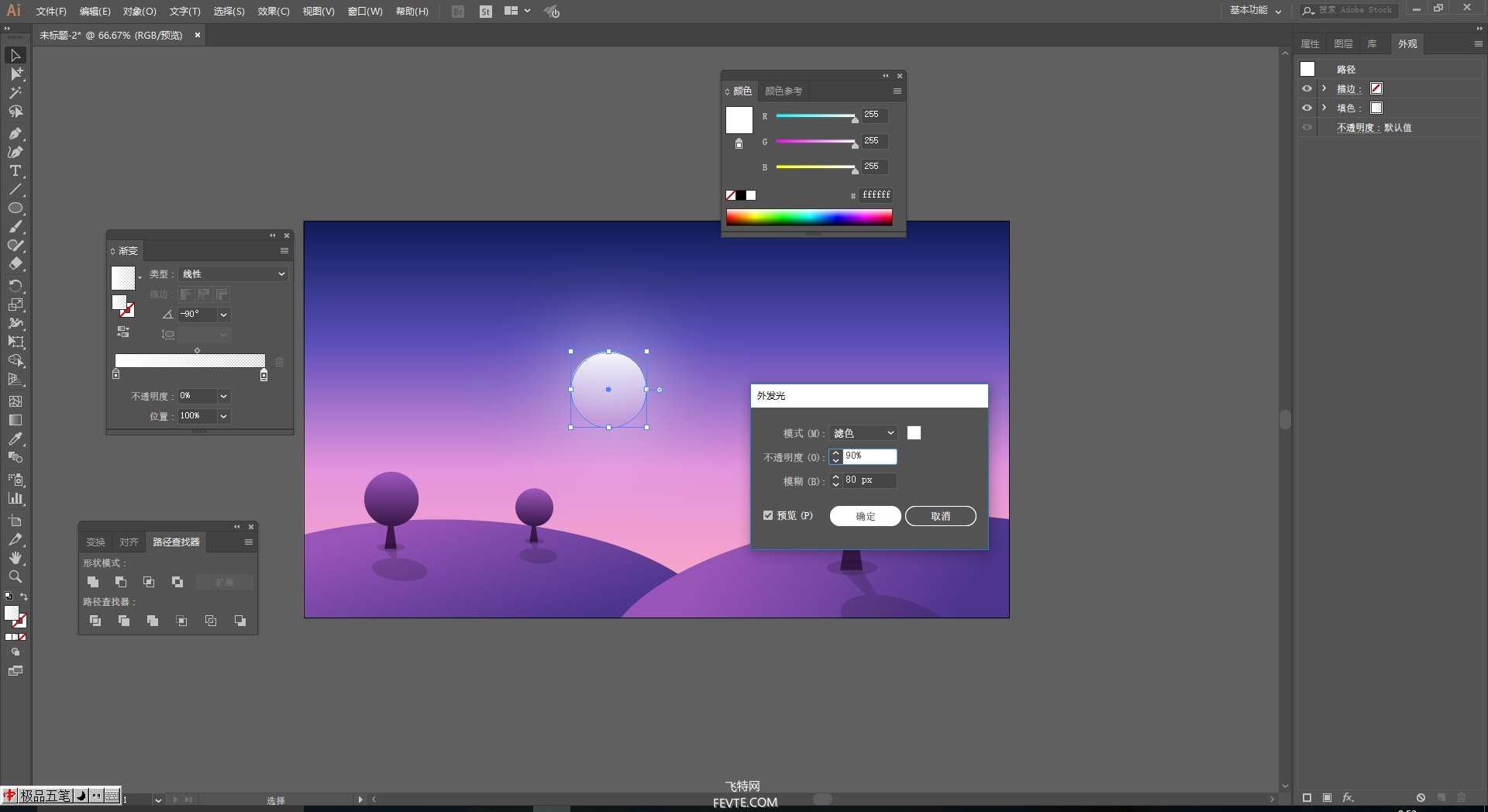Open 模式 blend mode dropdown (滤色)
Viewport: 1488px width, 812px height.
[x=863, y=433]
